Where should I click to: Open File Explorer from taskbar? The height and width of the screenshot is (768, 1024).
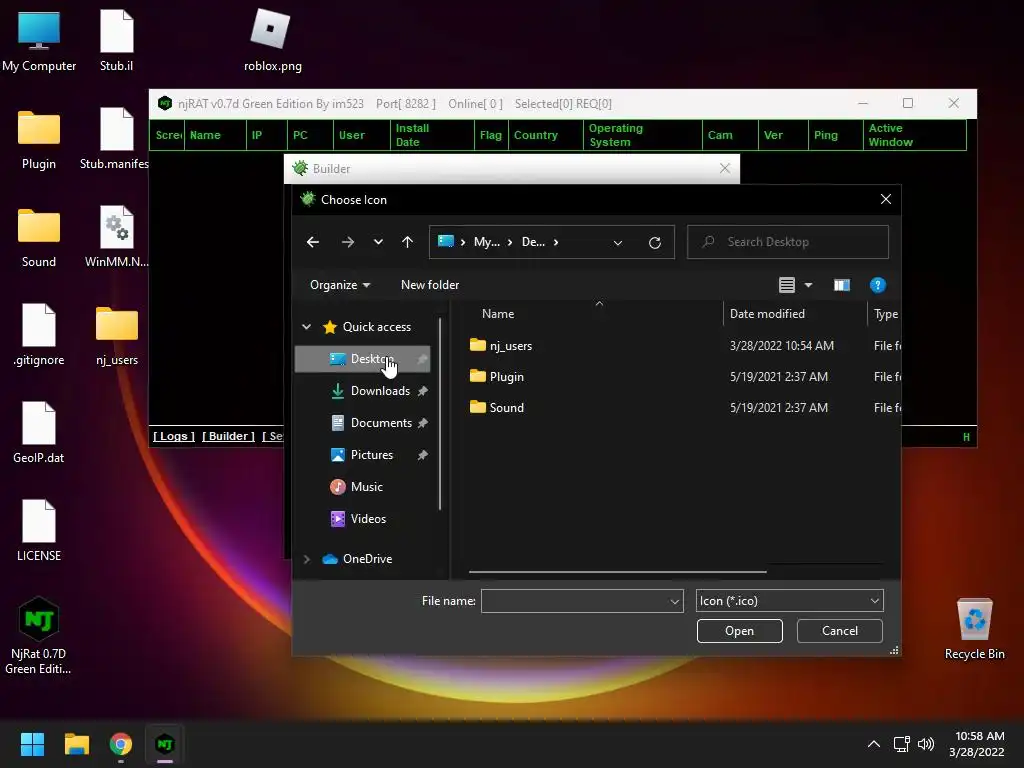(x=76, y=744)
